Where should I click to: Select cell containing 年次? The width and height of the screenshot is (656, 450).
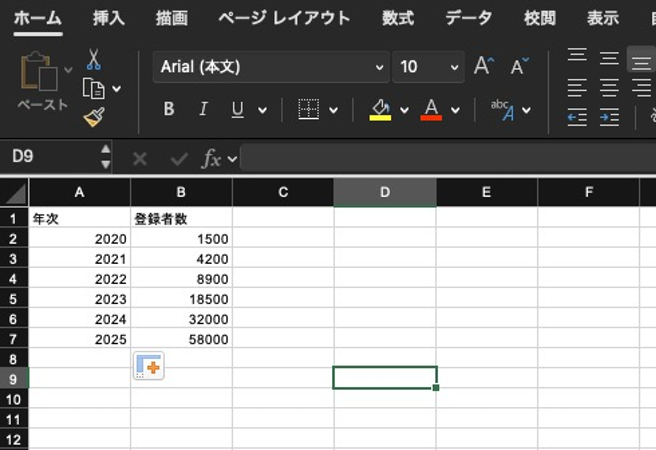(x=79, y=218)
